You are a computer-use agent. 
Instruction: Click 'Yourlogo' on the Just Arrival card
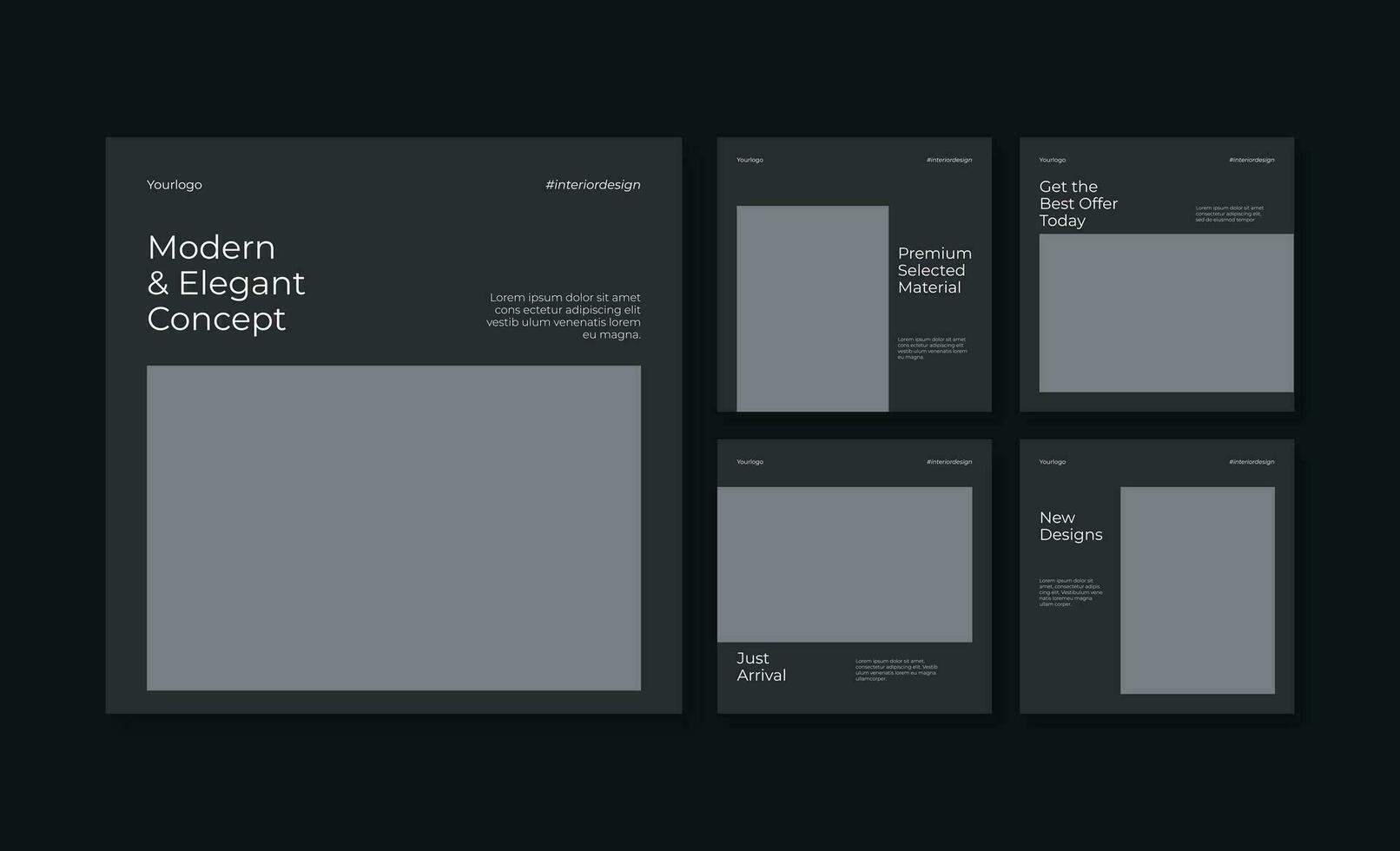(x=750, y=462)
